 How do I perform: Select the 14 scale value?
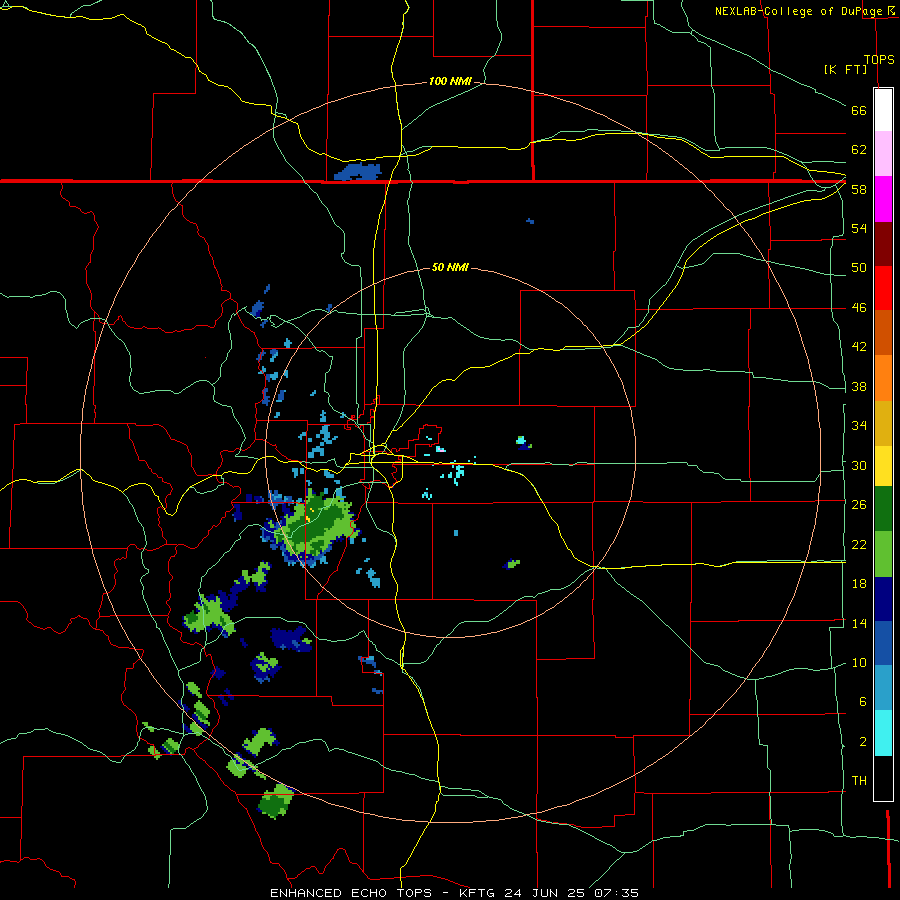859,623
